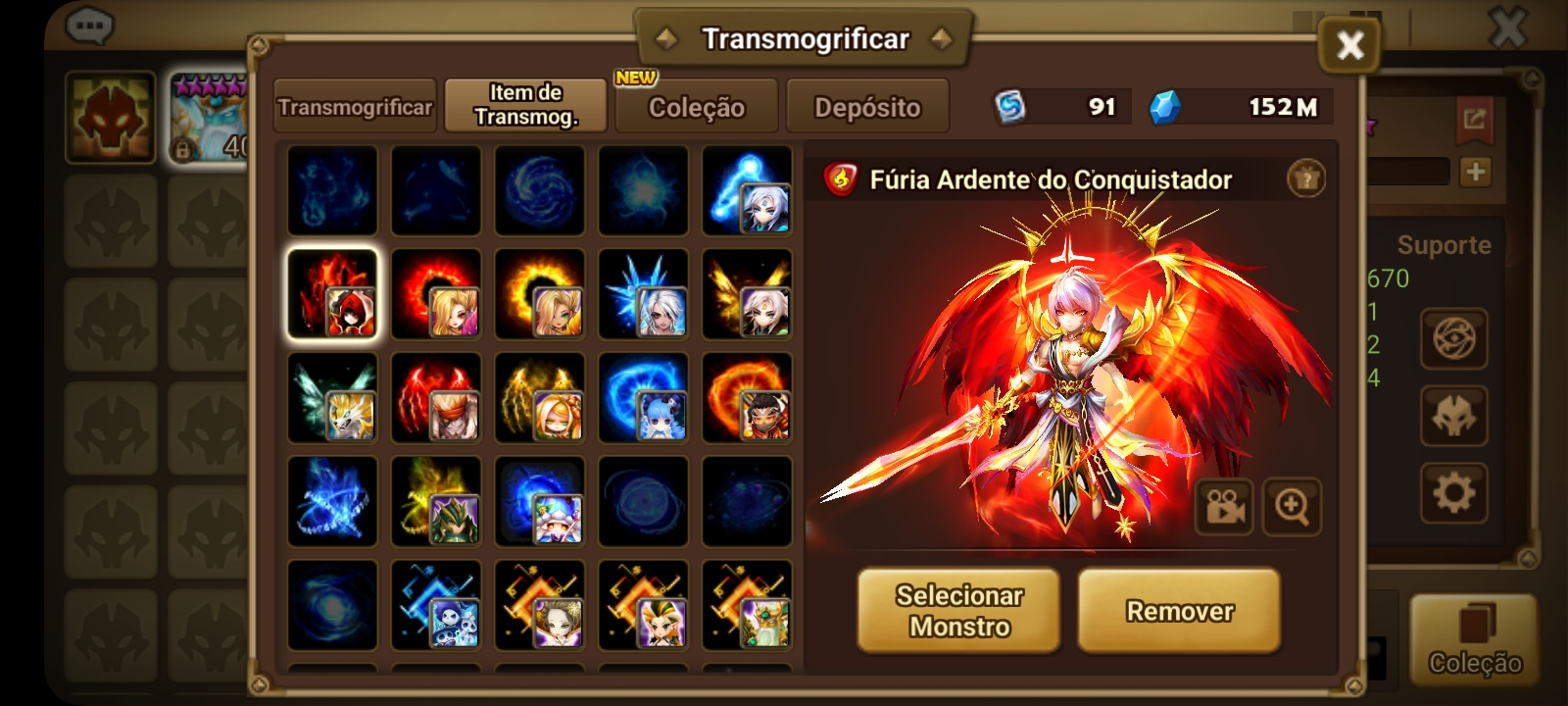This screenshot has width=1568, height=706.
Task: Open the gift box info icon
Action: pyautogui.click(x=1306, y=178)
